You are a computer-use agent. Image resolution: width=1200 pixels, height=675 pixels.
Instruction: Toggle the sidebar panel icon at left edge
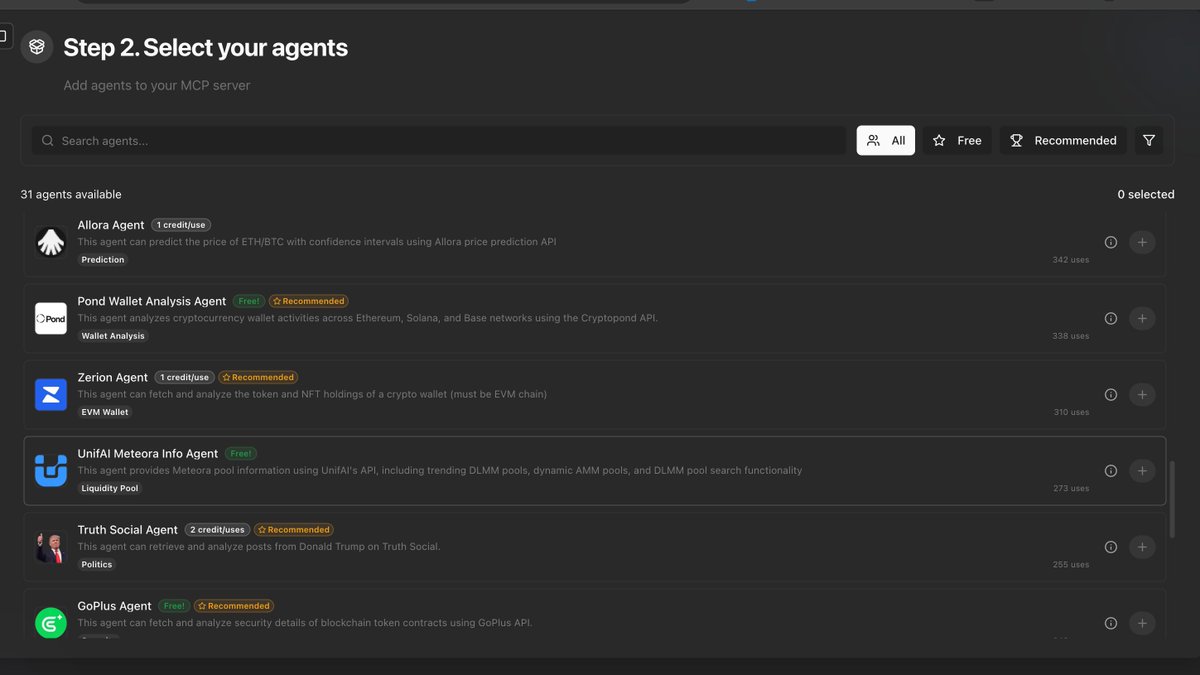point(4,37)
